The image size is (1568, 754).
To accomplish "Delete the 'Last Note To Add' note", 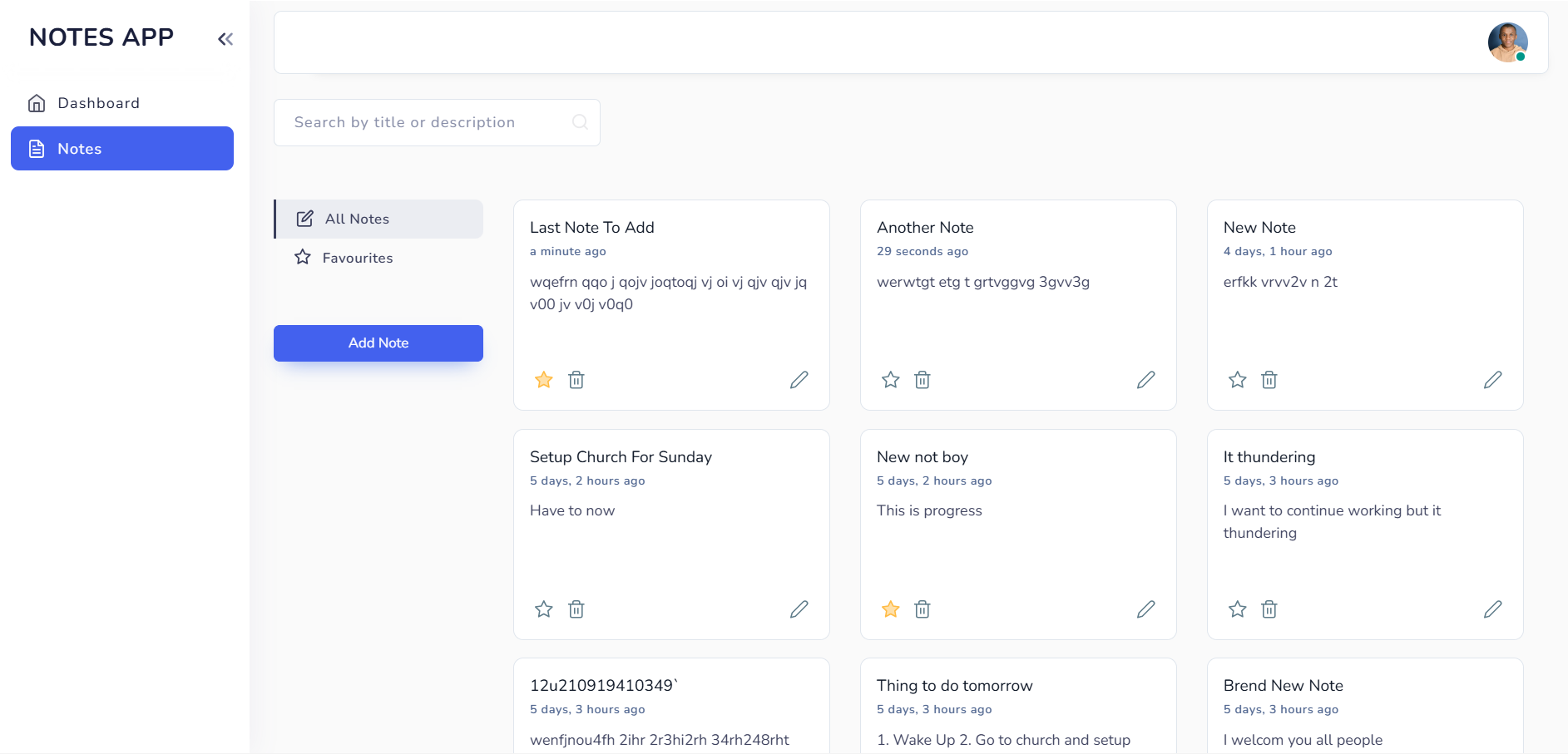I will (x=576, y=380).
